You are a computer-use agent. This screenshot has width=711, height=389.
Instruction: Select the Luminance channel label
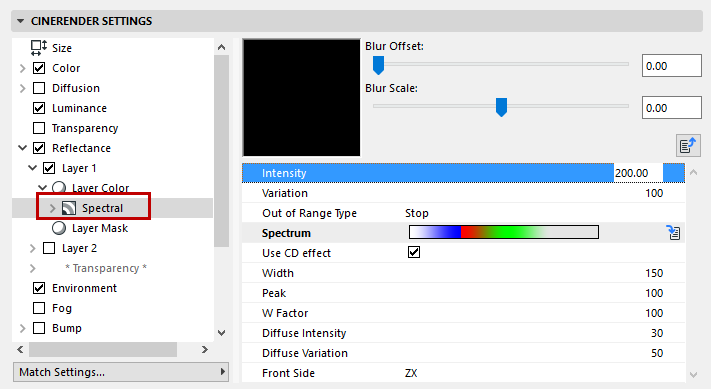79,108
